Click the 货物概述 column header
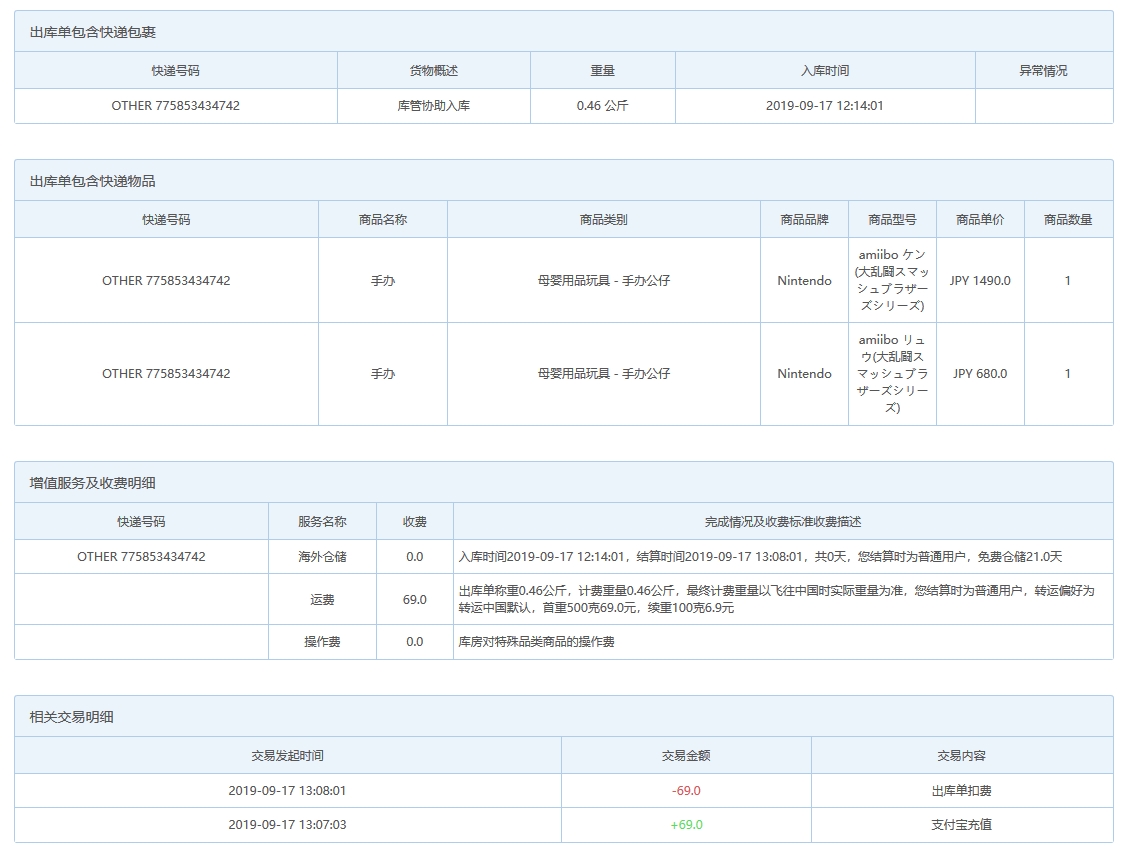This screenshot has height=862, width=1130. coord(435,69)
